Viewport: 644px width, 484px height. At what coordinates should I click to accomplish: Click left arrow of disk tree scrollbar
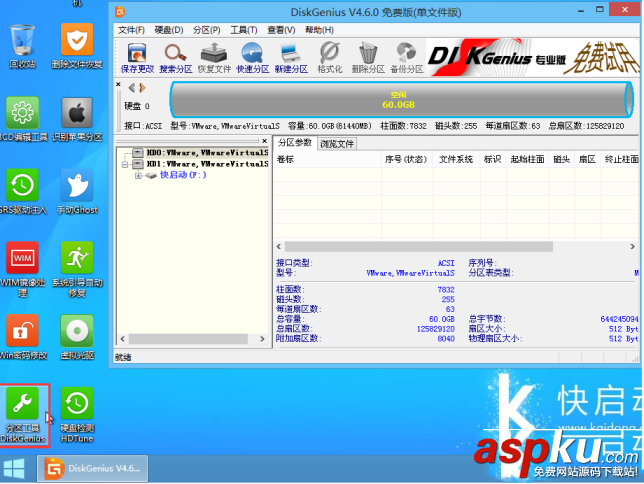[x=122, y=339]
